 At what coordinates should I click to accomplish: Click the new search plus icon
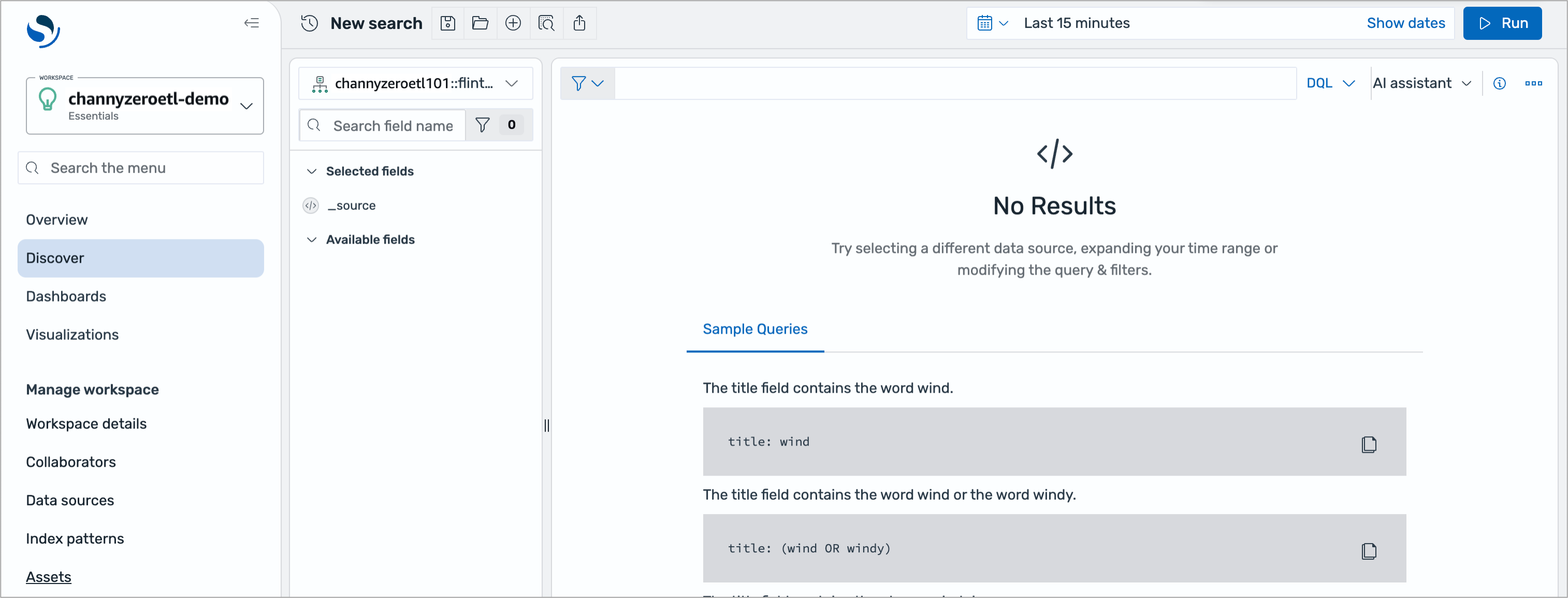point(513,23)
